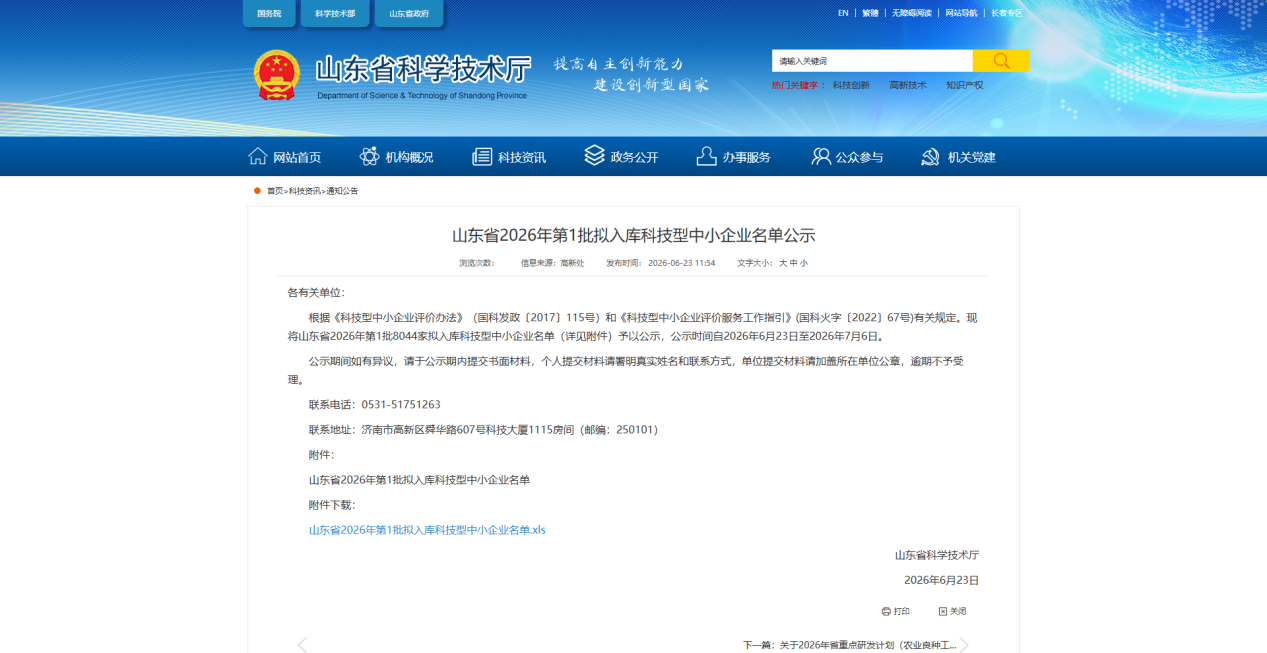Click the contact address line 舜华路607号

[x=483, y=430]
